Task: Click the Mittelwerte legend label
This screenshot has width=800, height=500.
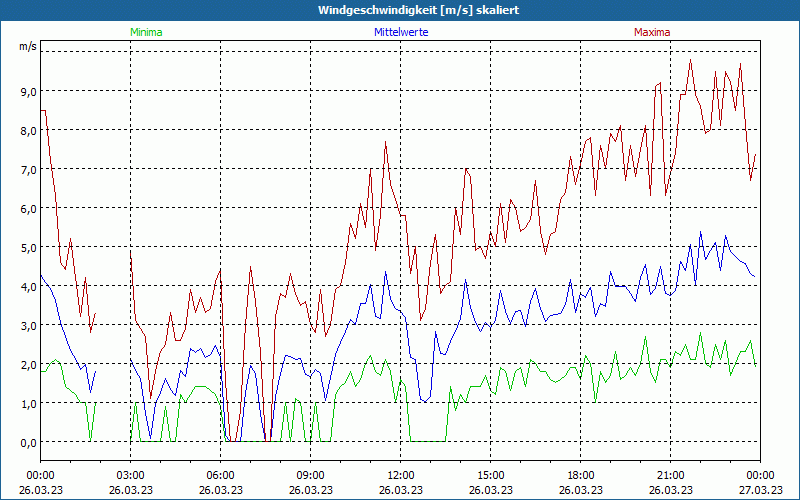Action: [x=401, y=32]
